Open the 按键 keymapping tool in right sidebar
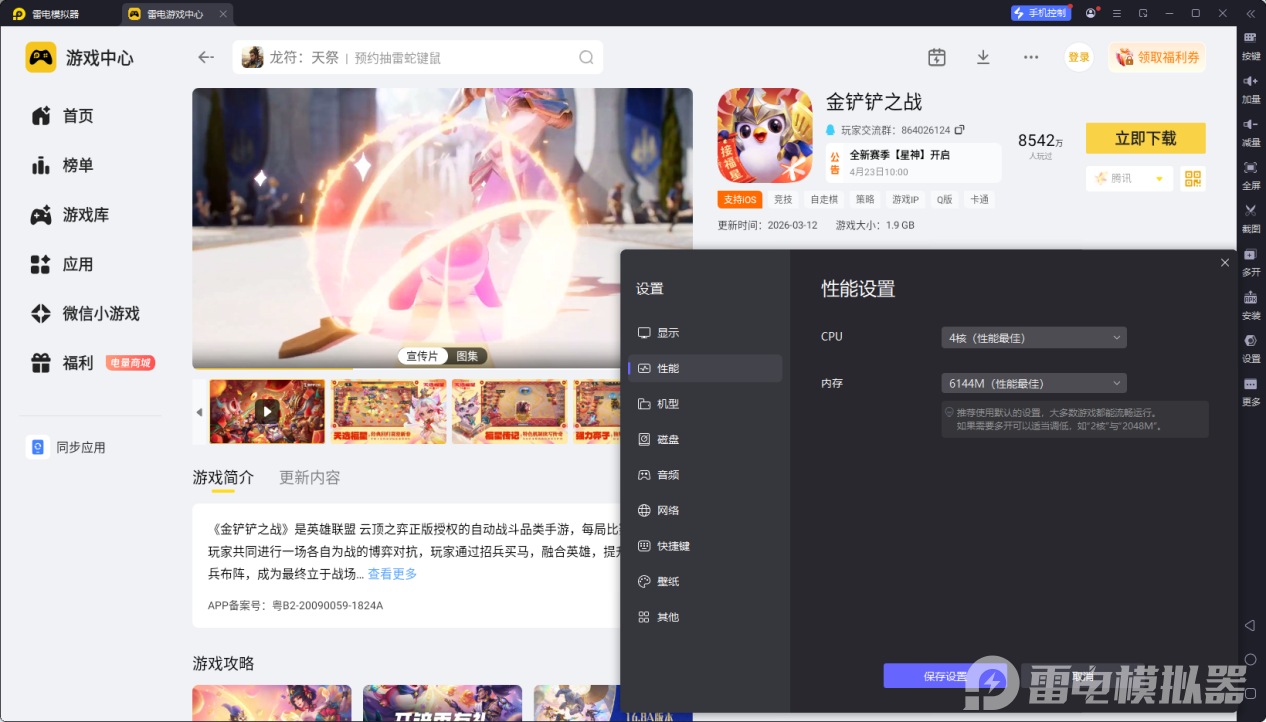 pyautogui.click(x=1250, y=43)
